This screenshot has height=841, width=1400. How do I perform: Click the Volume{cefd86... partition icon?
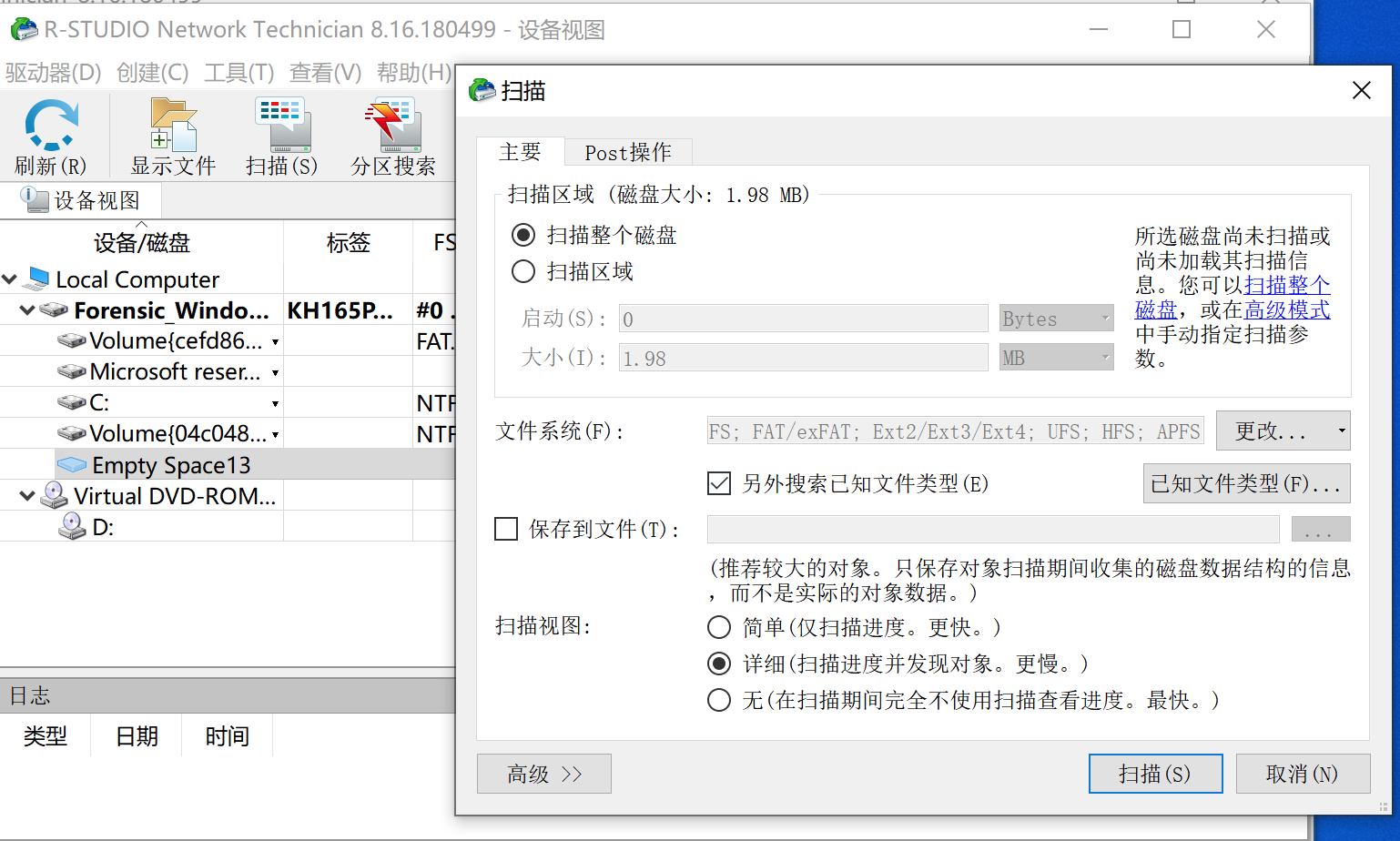72,341
